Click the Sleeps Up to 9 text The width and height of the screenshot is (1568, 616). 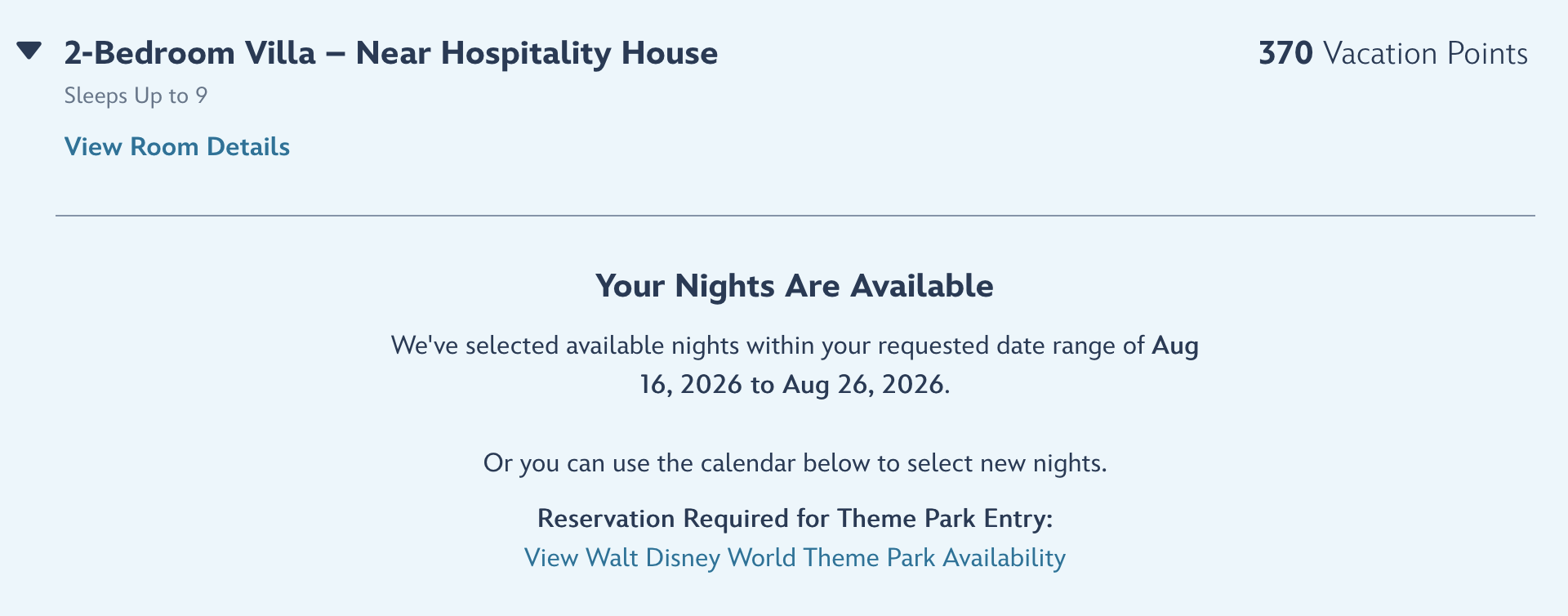(x=136, y=96)
